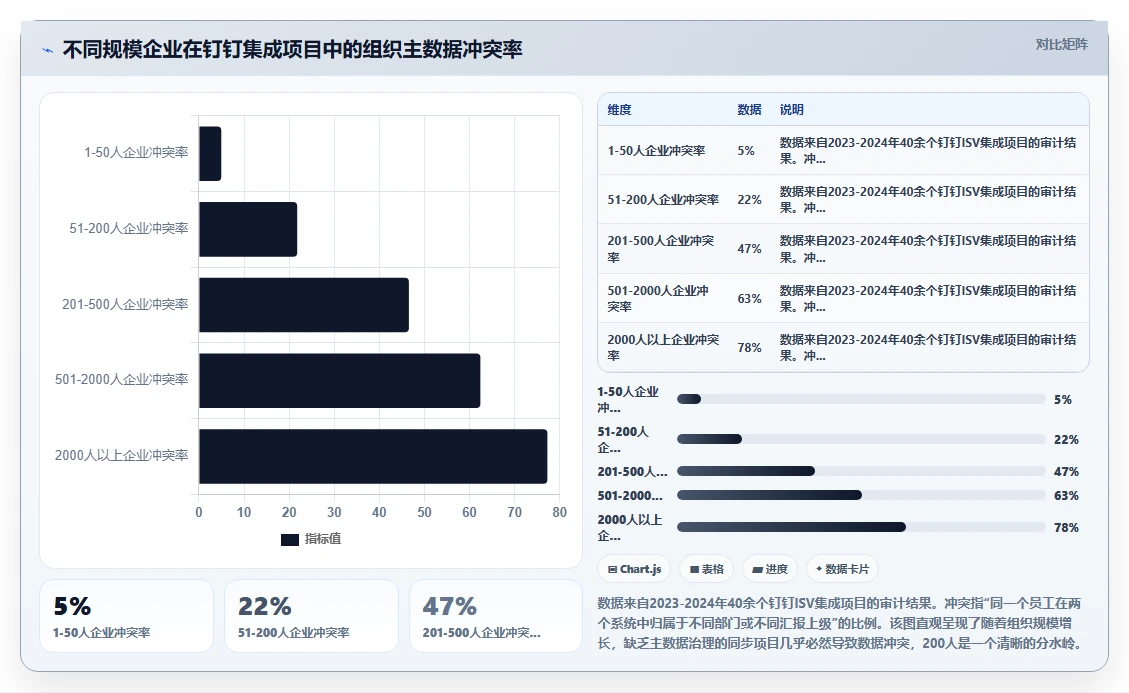1129x693 pixels.
Task: Click the 说明 column header
Action: [791, 109]
